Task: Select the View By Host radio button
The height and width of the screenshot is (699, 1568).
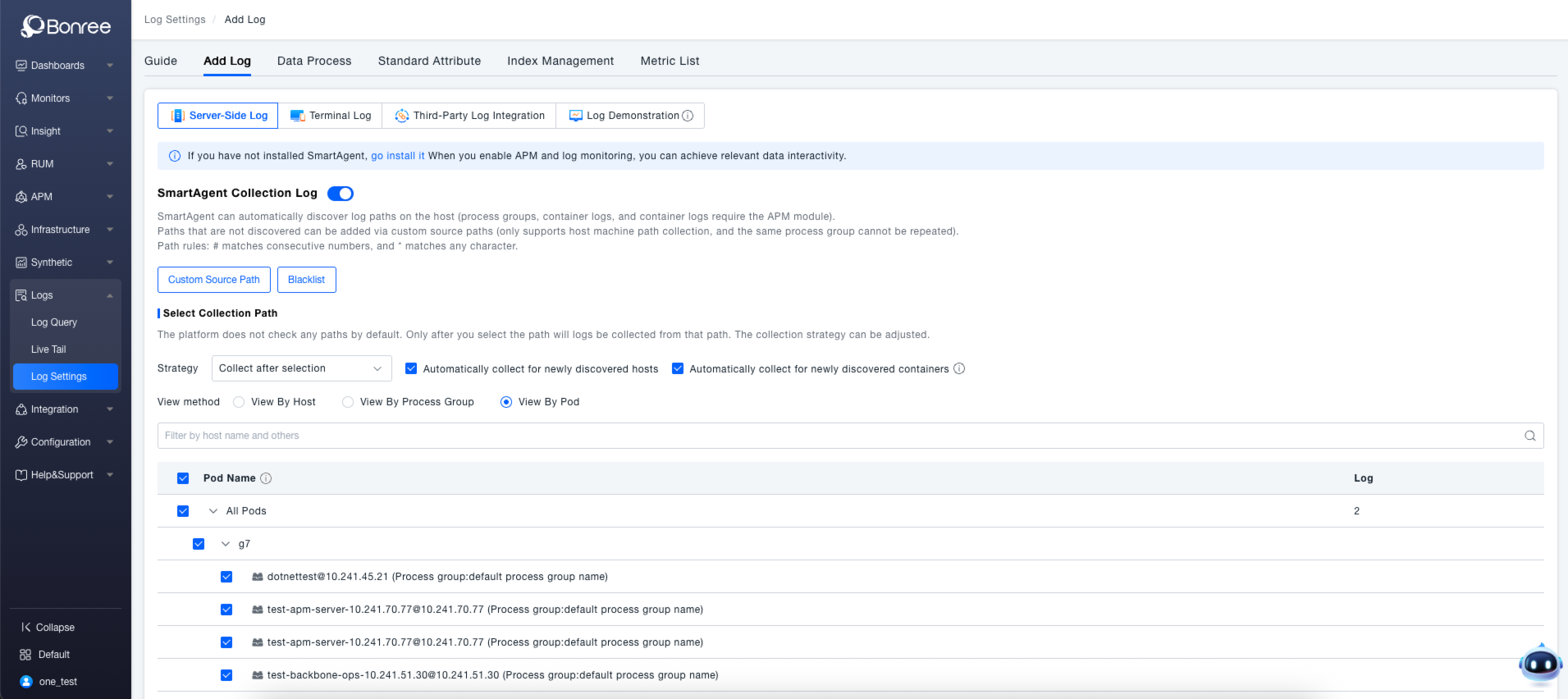Action: pos(239,402)
